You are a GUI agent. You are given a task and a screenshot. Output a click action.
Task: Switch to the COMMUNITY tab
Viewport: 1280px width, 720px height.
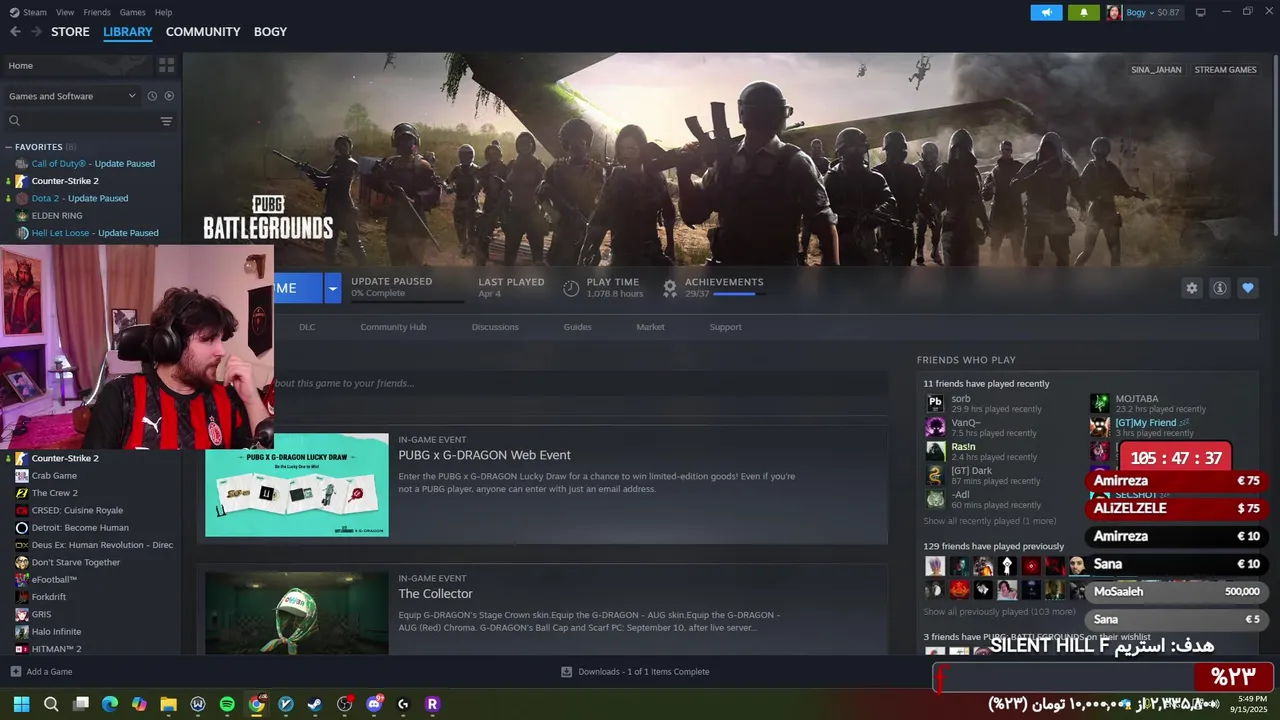(203, 32)
